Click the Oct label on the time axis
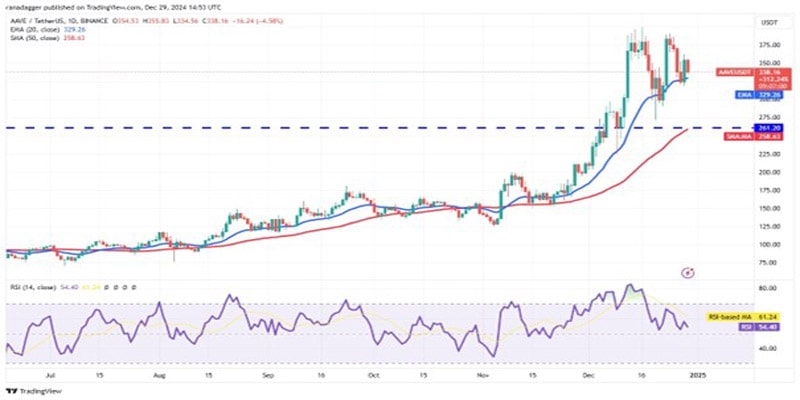Screen dimensions: 800x400 374,375
